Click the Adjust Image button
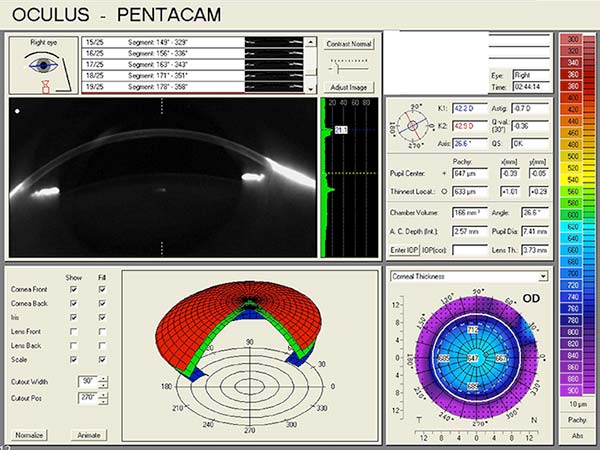This screenshot has width=600, height=450. [x=347, y=87]
